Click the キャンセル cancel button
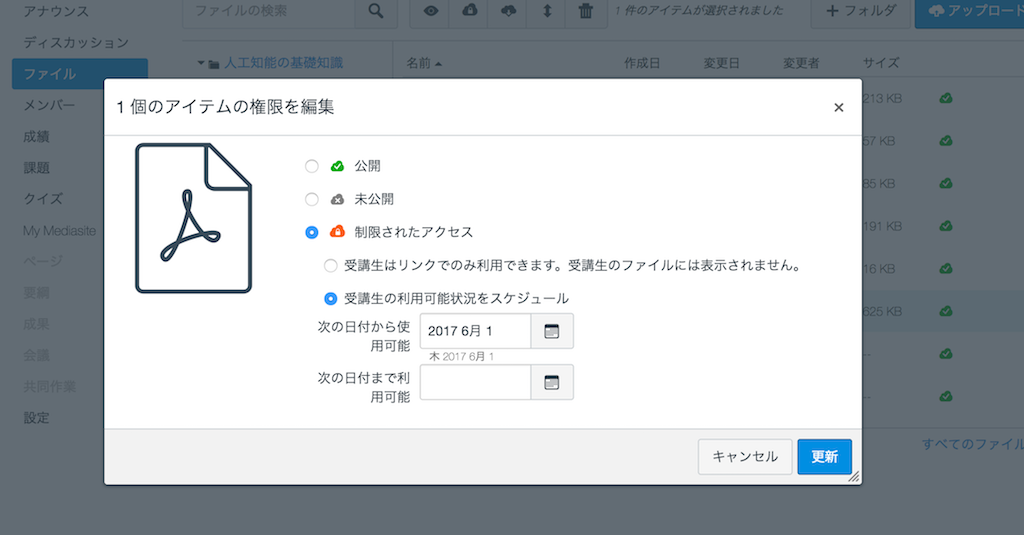This screenshot has height=535, width=1024. pyautogui.click(x=744, y=457)
